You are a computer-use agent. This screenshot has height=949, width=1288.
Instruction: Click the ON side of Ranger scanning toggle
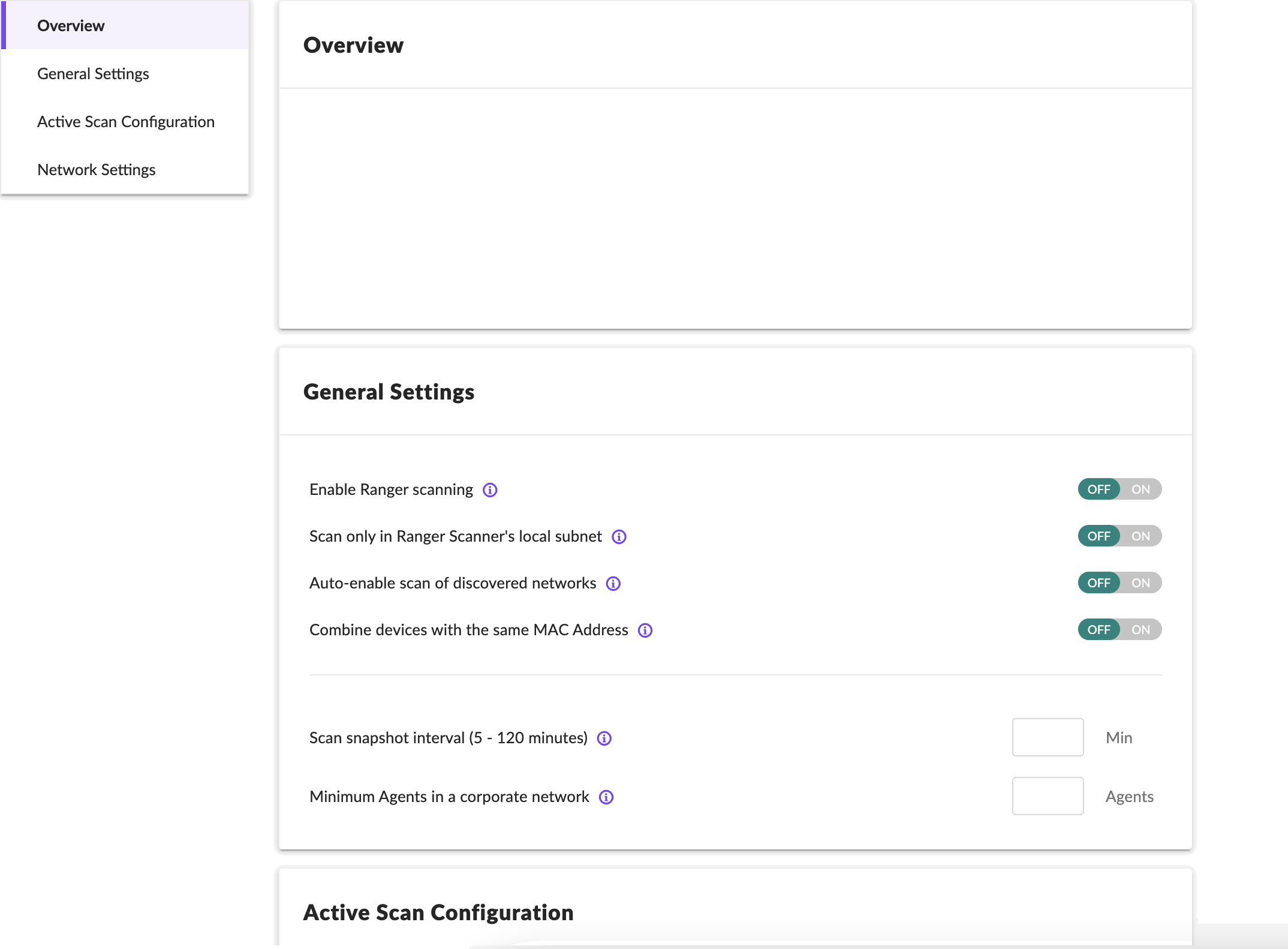point(1140,489)
